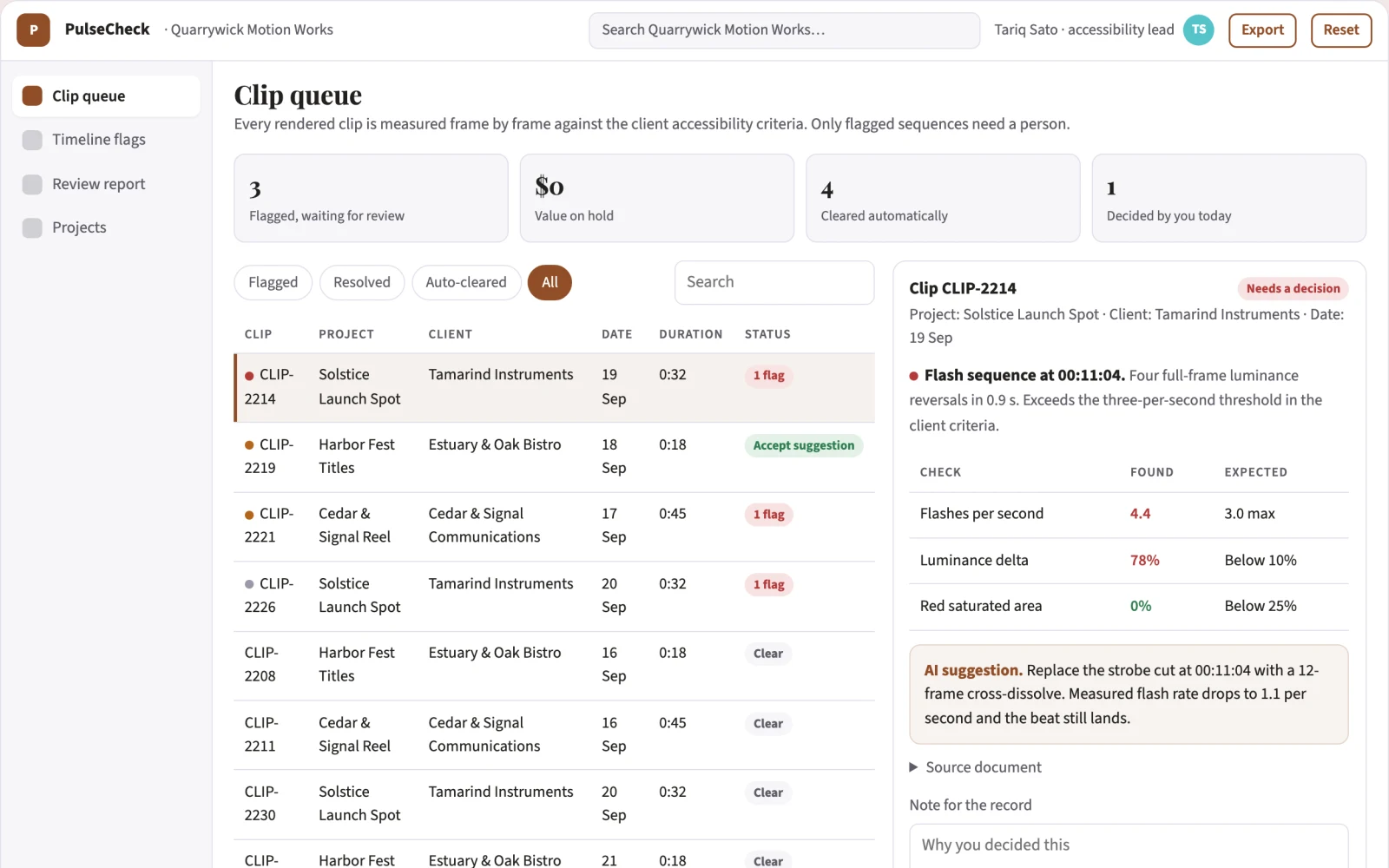
Task: Select the CLIP-2211 row clip id
Action: tap(261, 734)
